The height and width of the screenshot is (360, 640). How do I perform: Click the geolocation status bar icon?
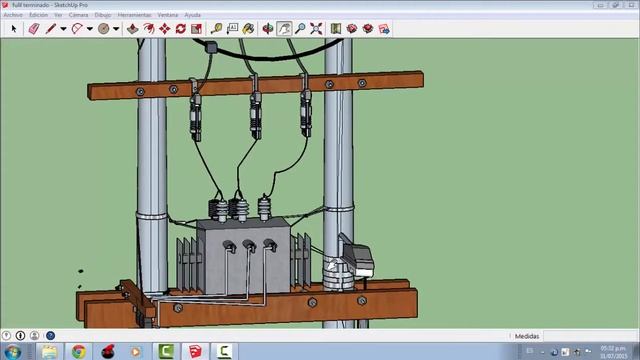(6, 336)
